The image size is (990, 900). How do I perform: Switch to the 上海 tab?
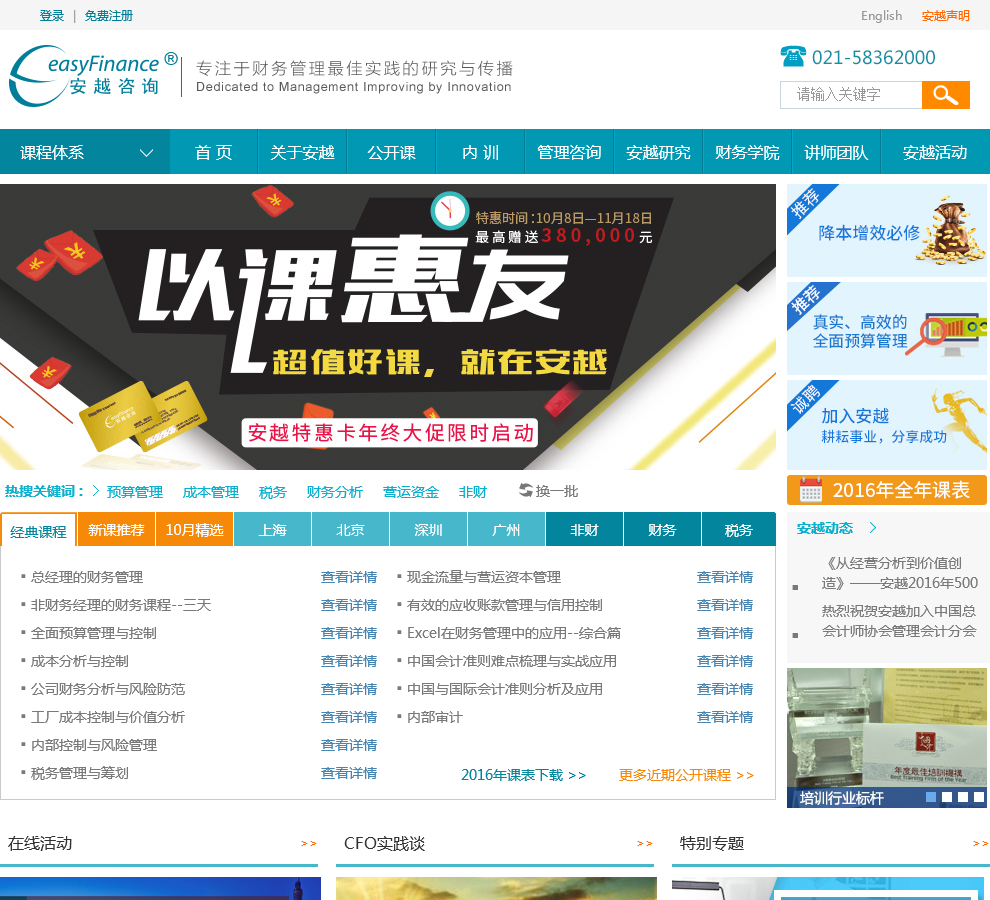point(273,529)
